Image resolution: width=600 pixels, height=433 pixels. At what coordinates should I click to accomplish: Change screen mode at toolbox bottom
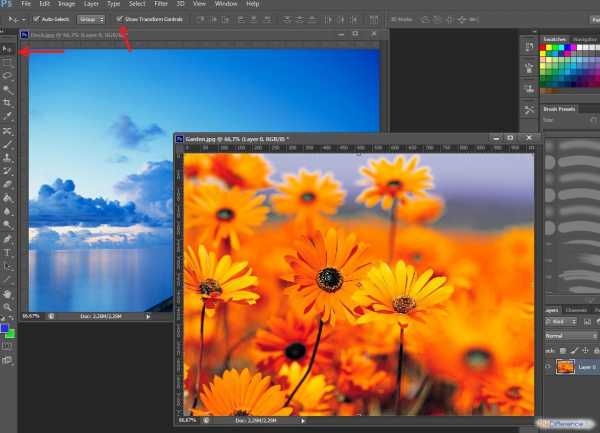[x=7, y=360]
